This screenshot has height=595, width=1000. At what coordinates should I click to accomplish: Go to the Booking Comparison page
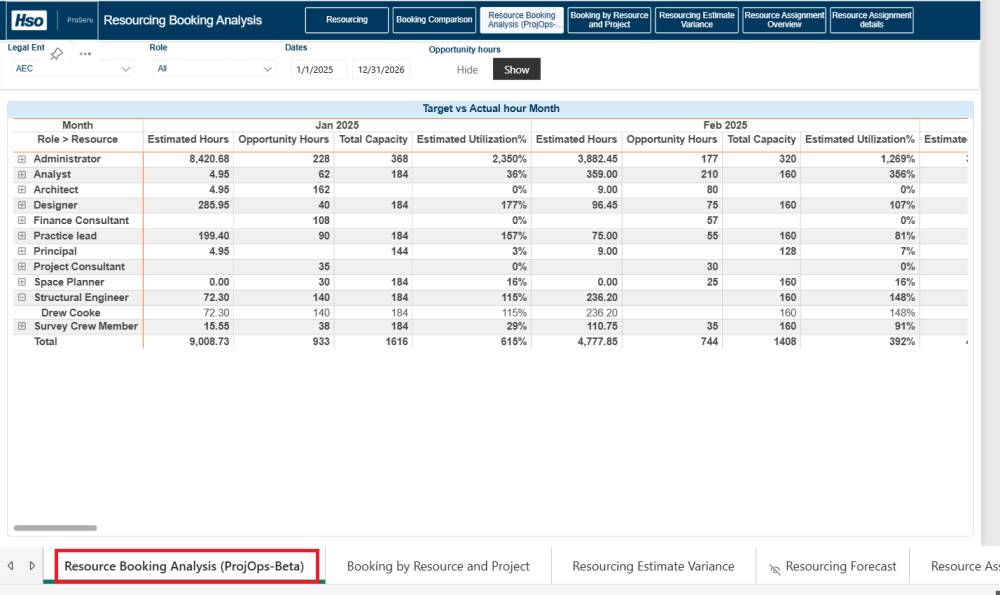pyautogui.click(x=434, y=20)
